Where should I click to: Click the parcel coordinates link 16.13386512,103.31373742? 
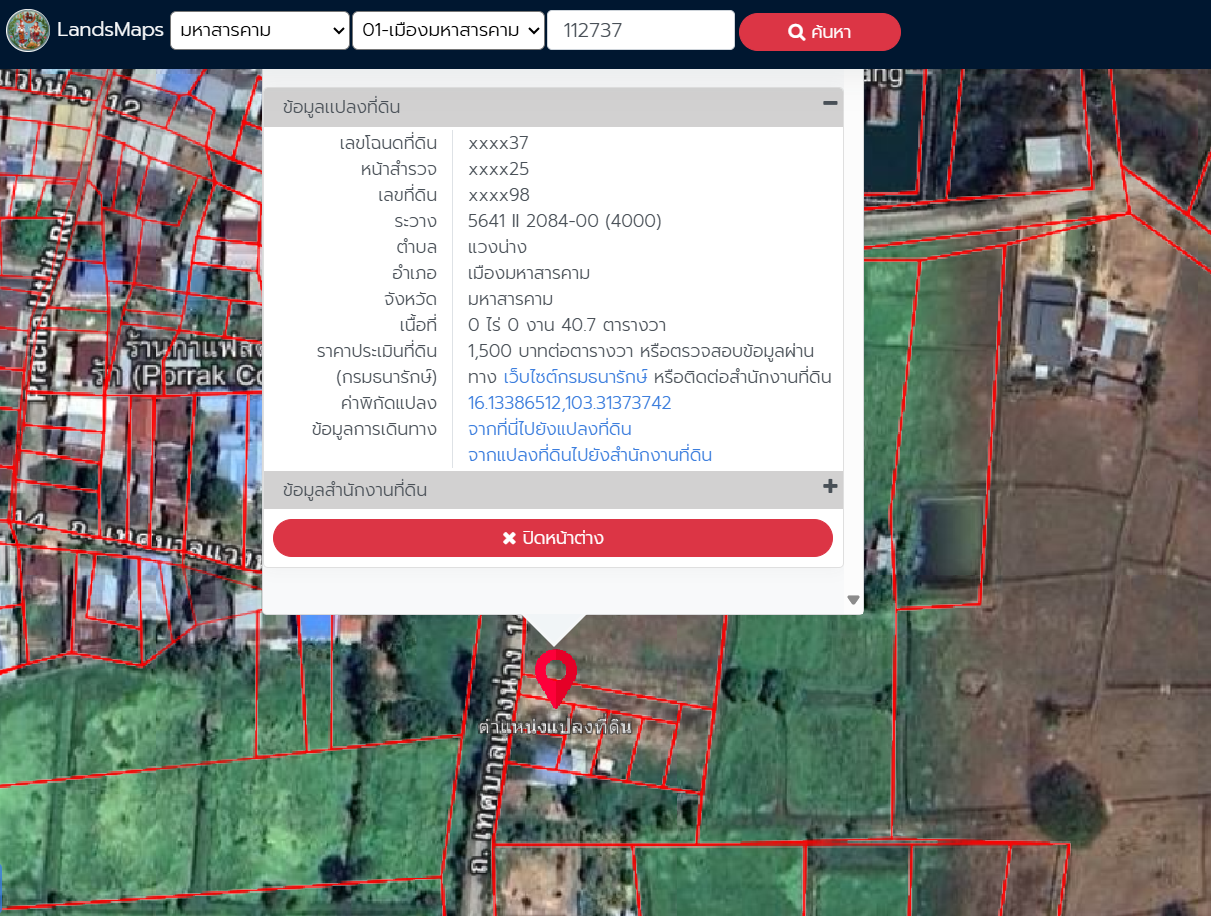coord(569,403)
